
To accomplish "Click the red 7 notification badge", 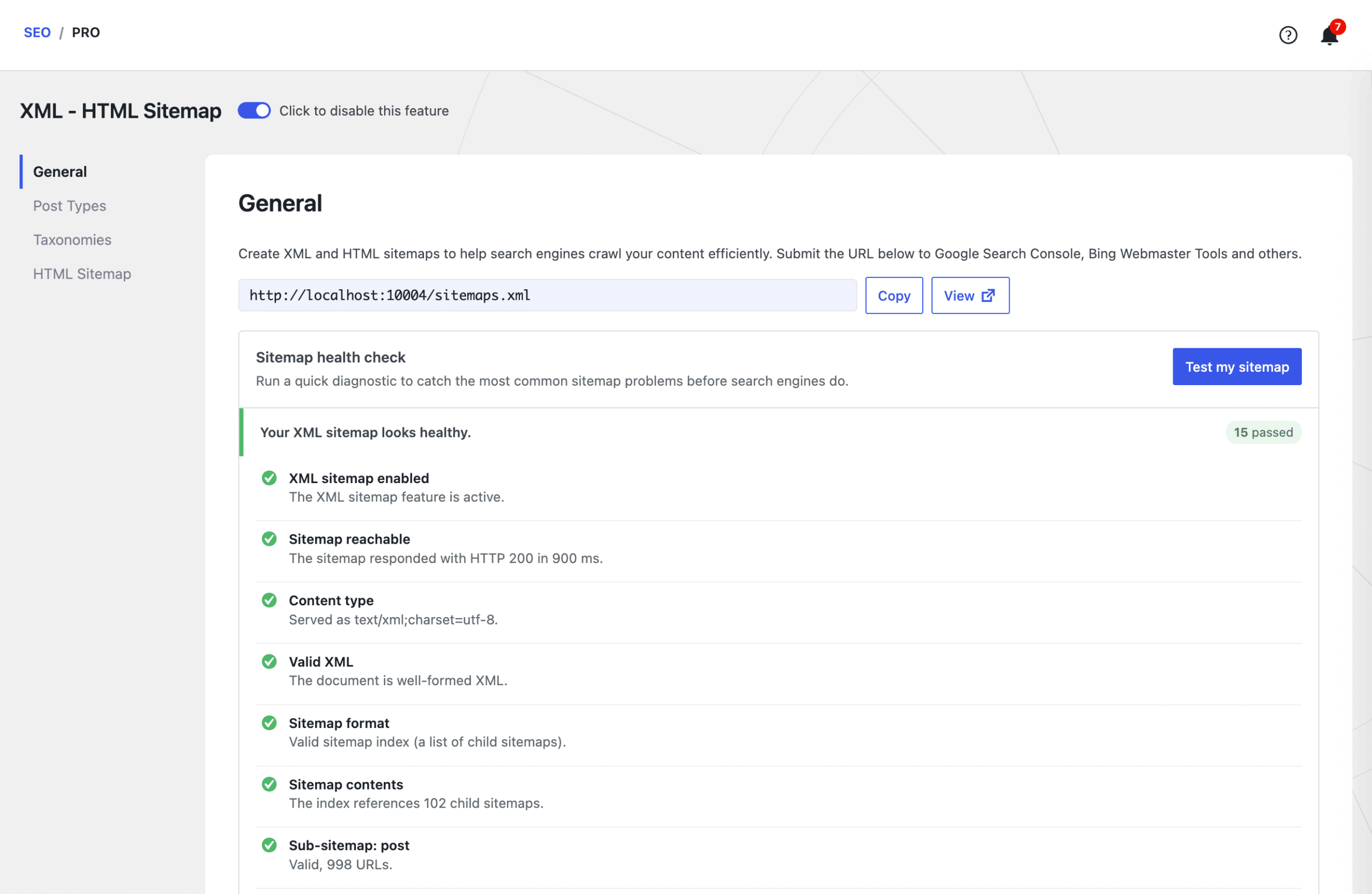I will (x=1337, y=26).
